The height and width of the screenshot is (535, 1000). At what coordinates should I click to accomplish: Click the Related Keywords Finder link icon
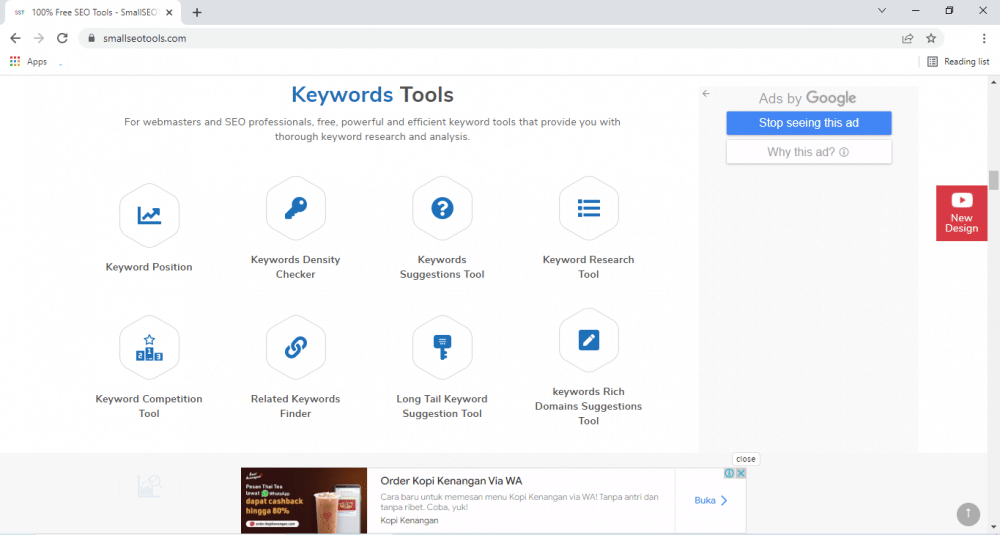[295, 347]
